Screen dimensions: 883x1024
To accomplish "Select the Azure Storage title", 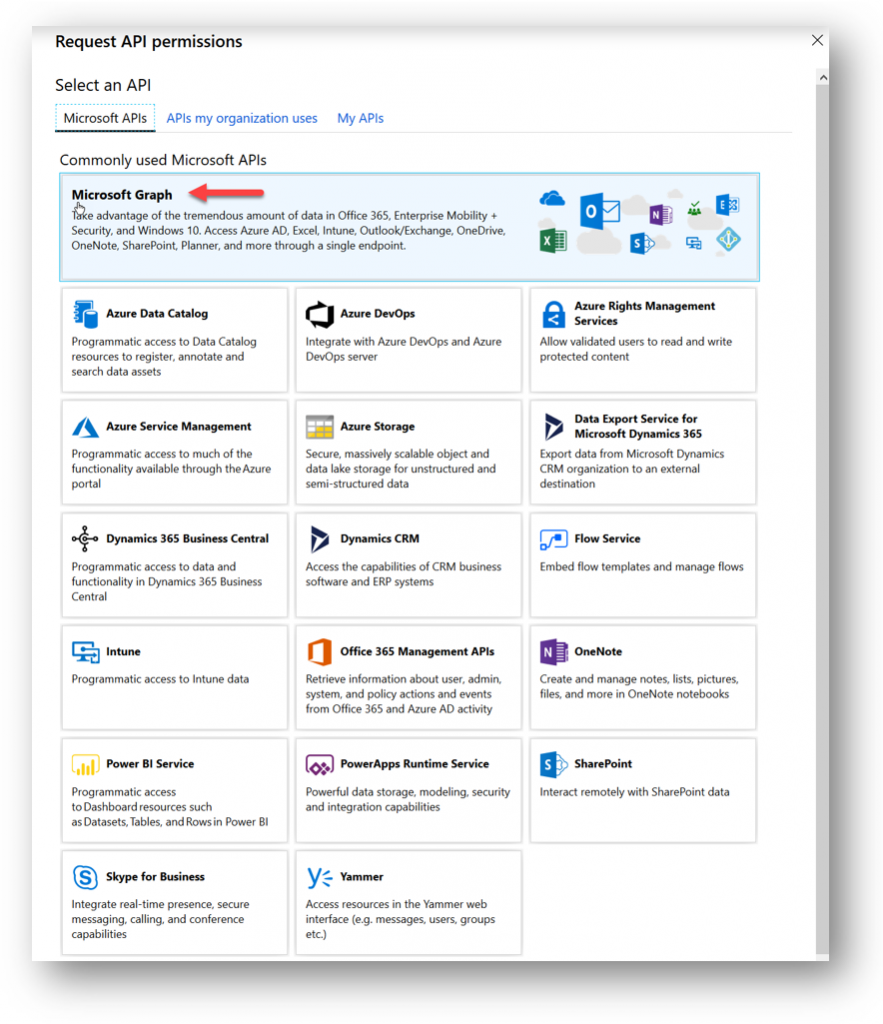I will click(377, 426).
